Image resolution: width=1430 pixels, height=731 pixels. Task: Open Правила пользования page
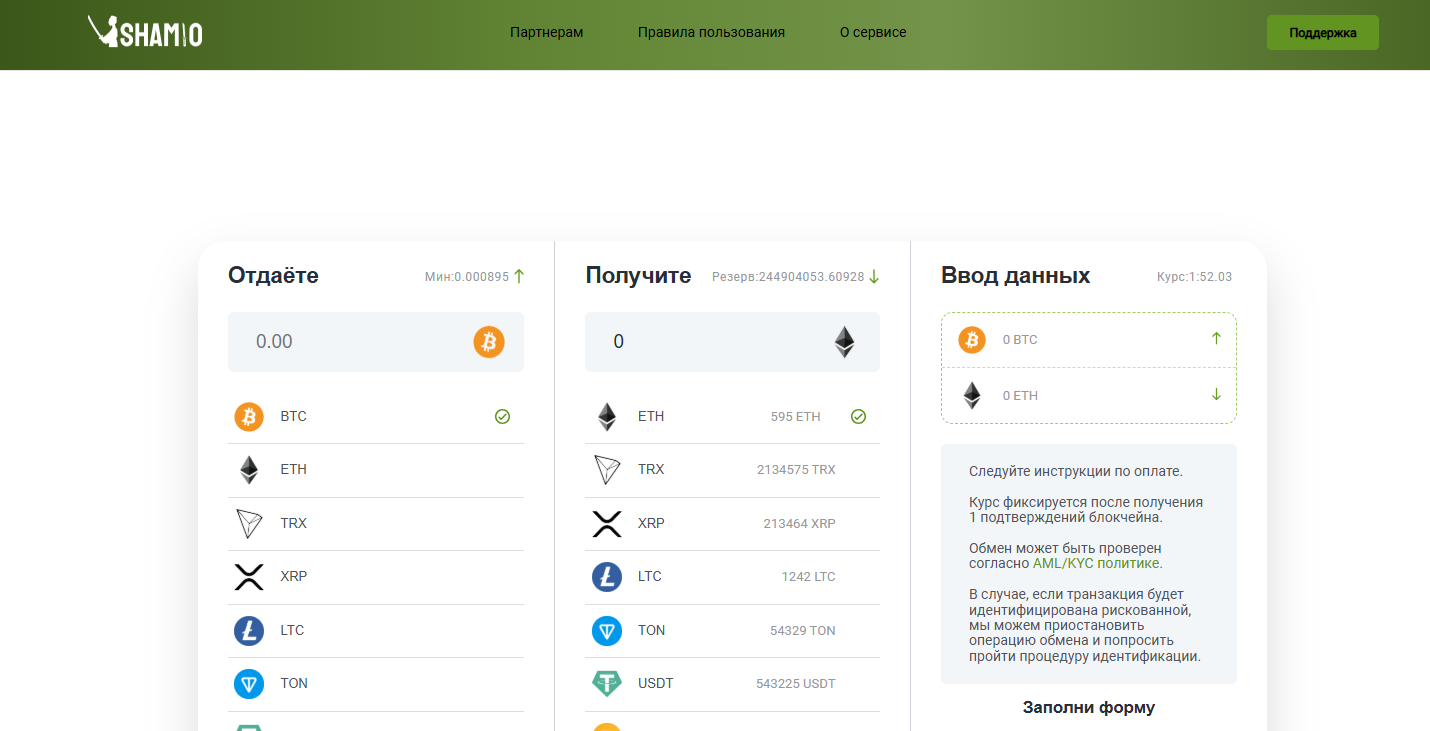tap(711, 32)
